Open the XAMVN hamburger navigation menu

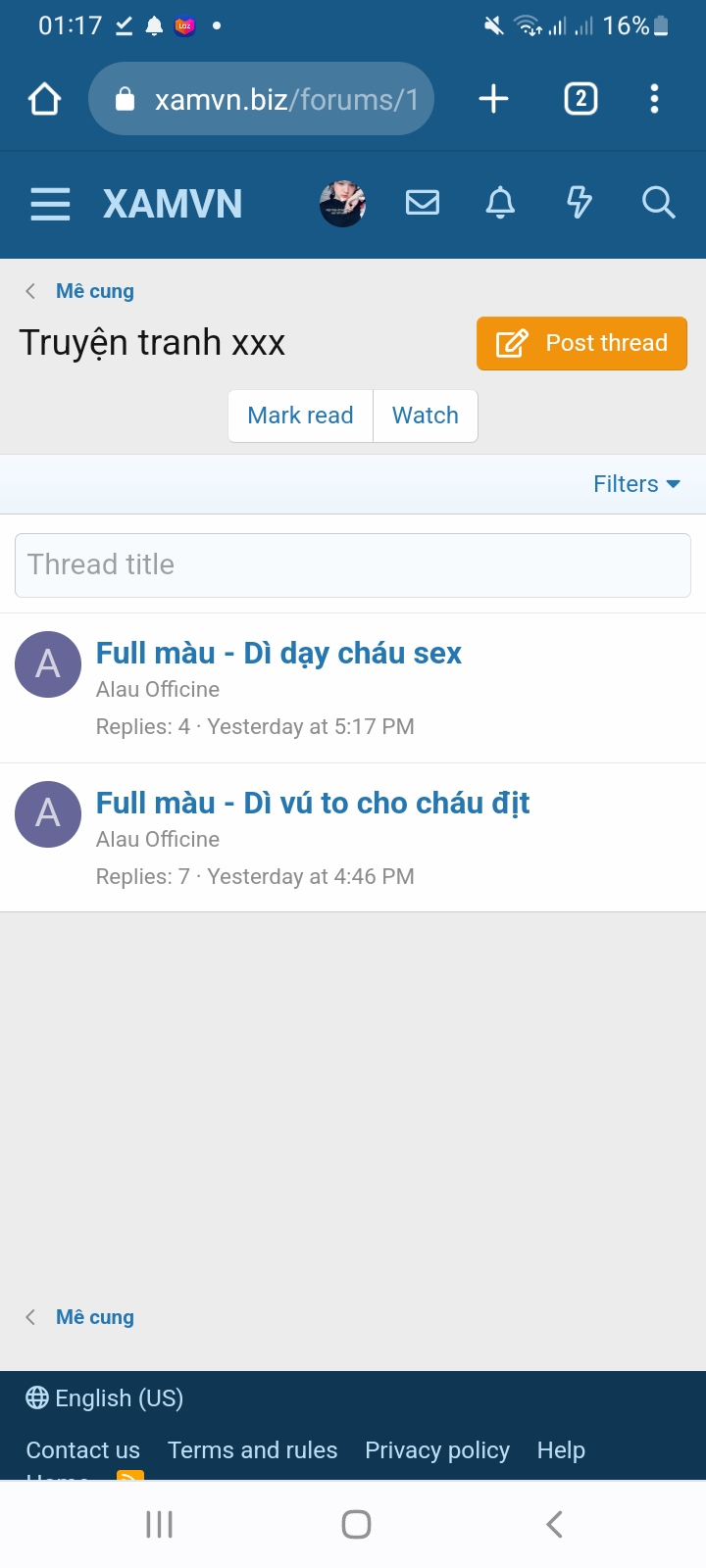[50, 204]
